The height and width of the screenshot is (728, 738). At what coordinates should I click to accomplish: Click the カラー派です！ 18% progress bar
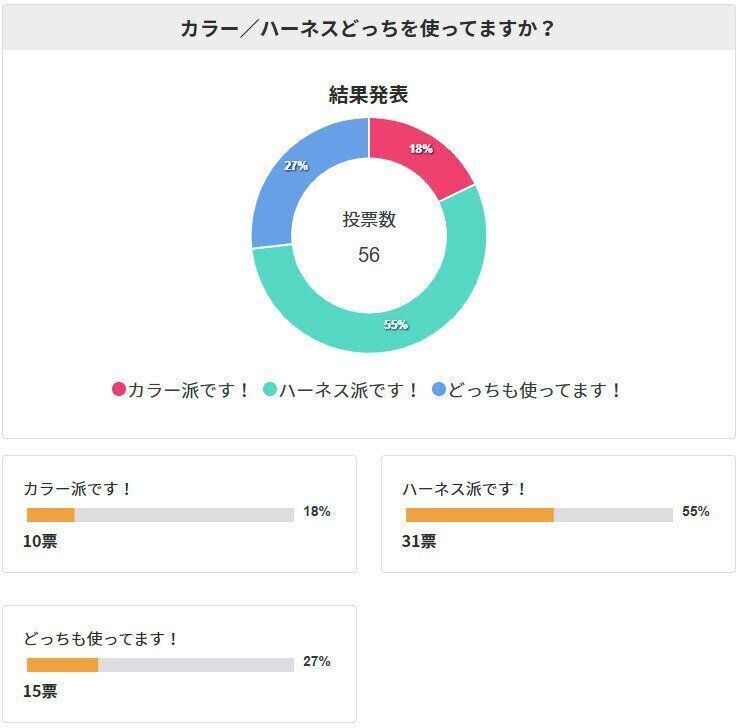160,515
